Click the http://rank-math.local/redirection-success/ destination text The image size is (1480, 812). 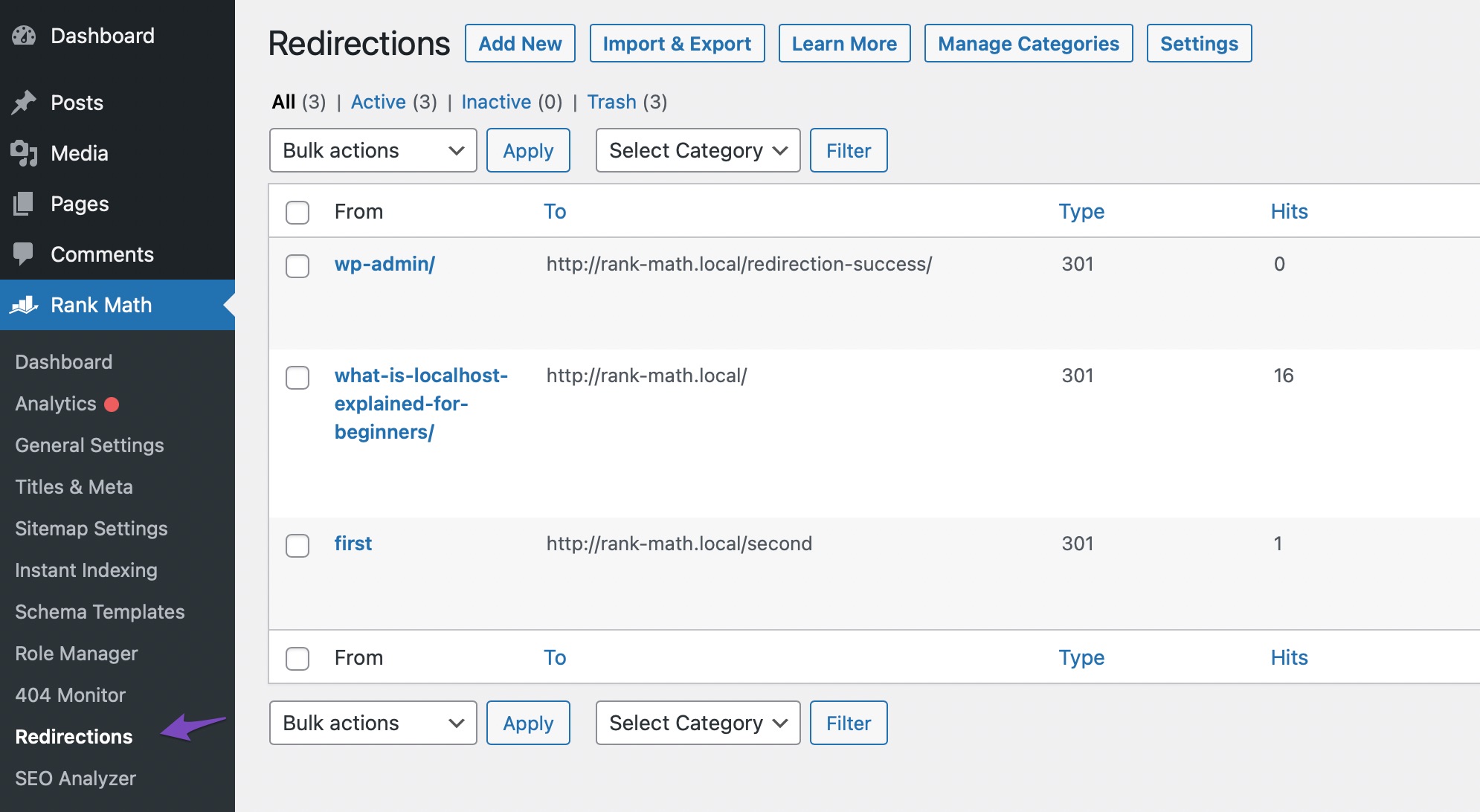click(739, 264)
